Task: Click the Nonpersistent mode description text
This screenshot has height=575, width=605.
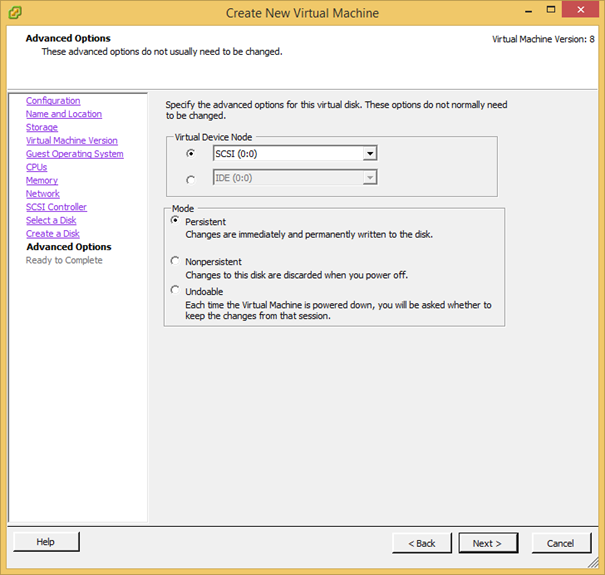Action: click(x=296, y=275)
